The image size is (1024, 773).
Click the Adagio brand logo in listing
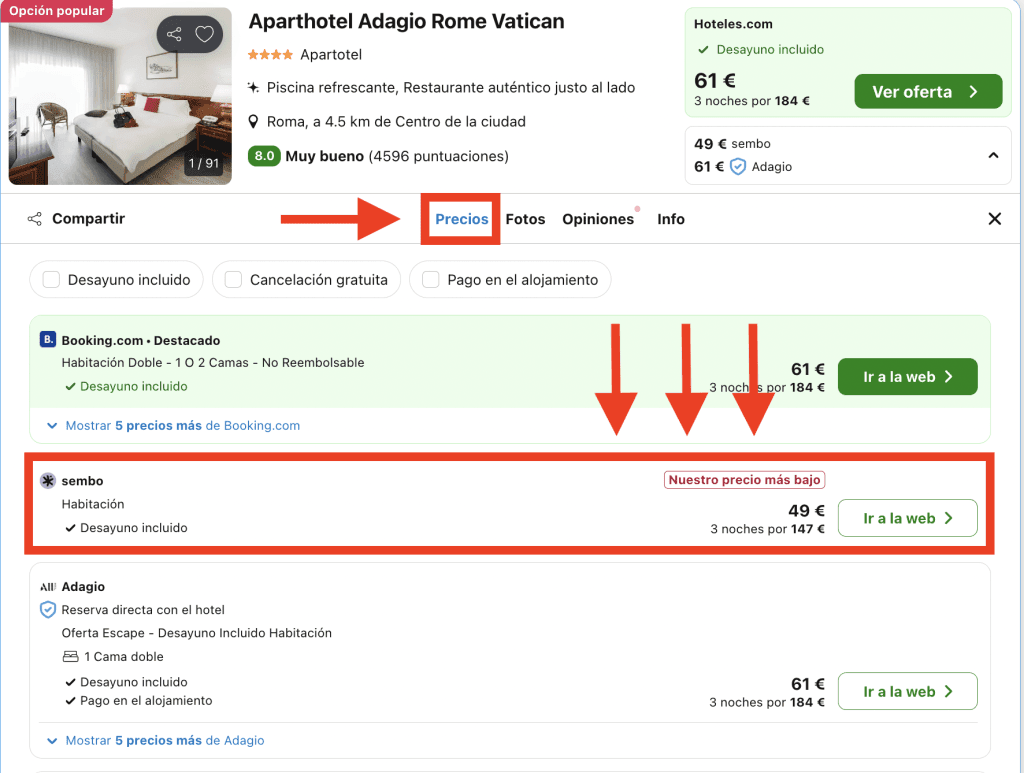48,587
